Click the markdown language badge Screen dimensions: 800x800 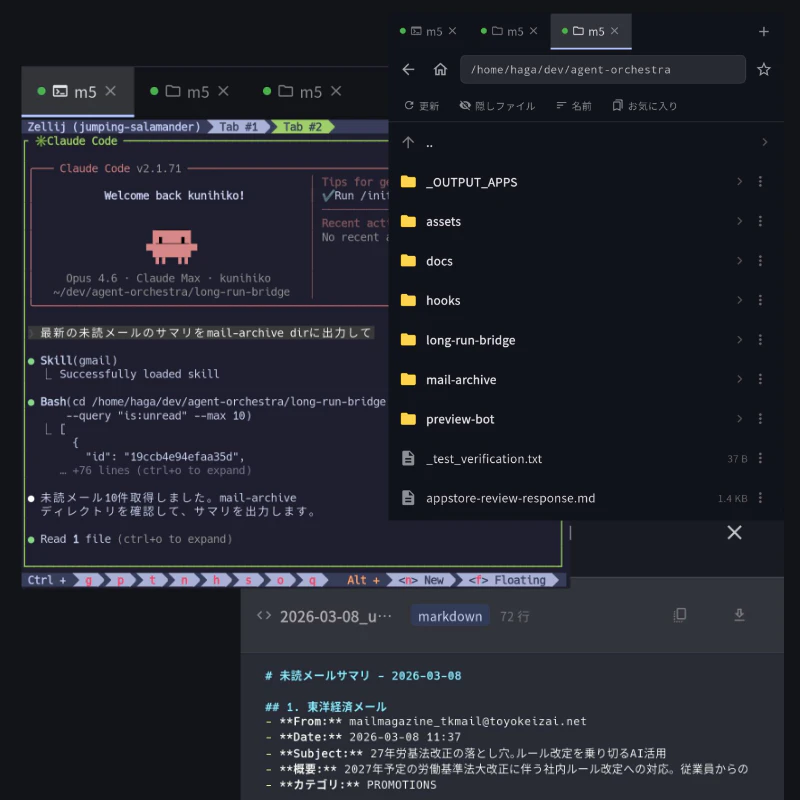tap(450, 616)
